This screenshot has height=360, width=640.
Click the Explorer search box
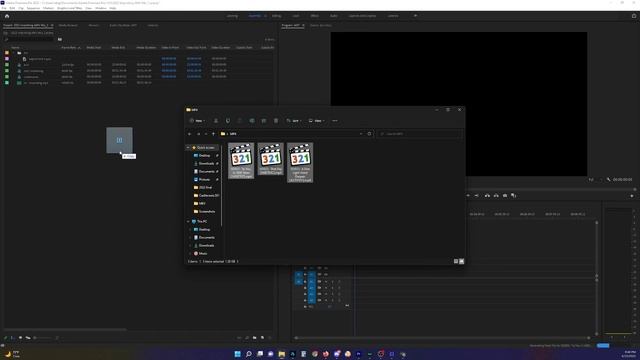click(x=420, y=134)
